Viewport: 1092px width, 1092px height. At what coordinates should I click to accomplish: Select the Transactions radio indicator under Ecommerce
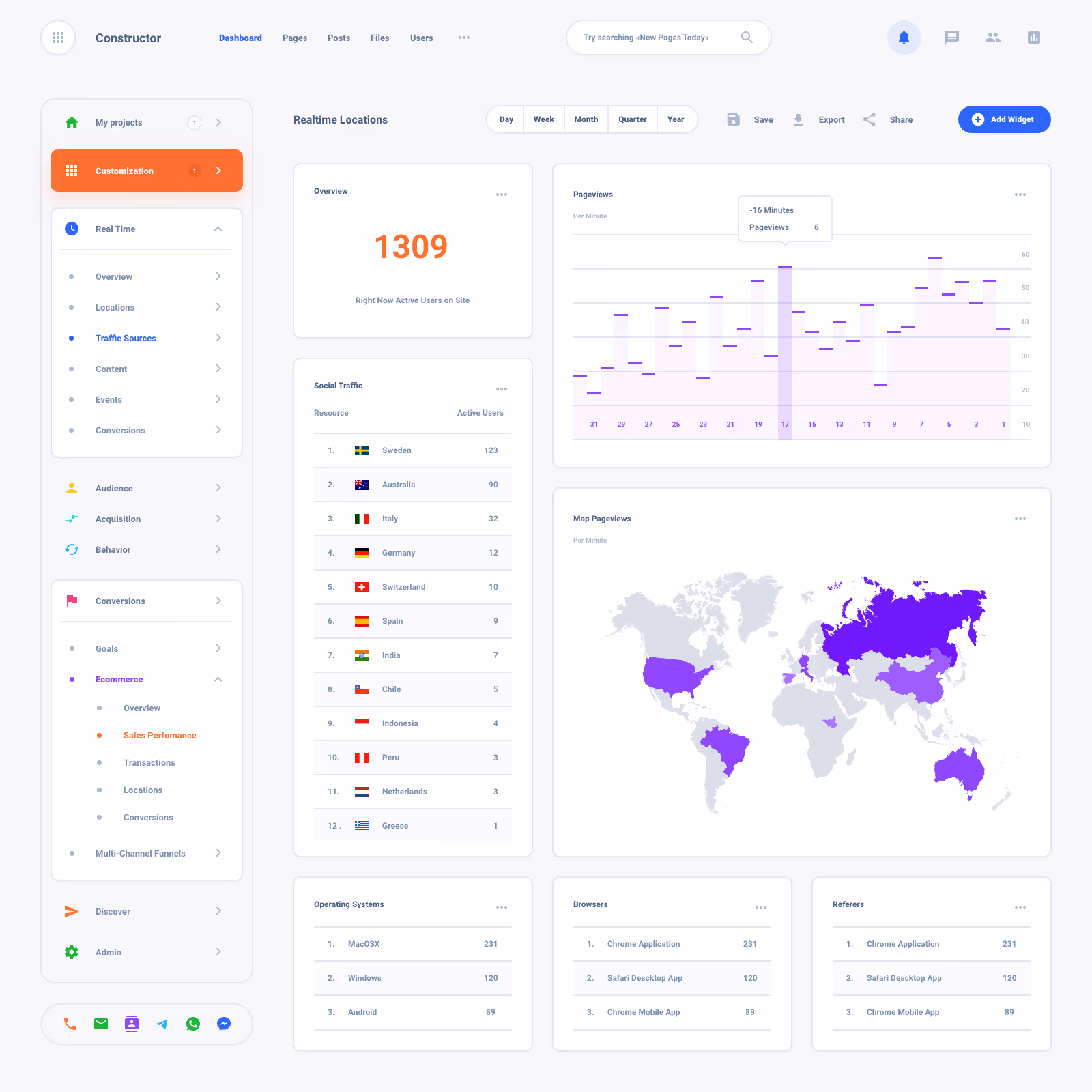pos(100,762)
